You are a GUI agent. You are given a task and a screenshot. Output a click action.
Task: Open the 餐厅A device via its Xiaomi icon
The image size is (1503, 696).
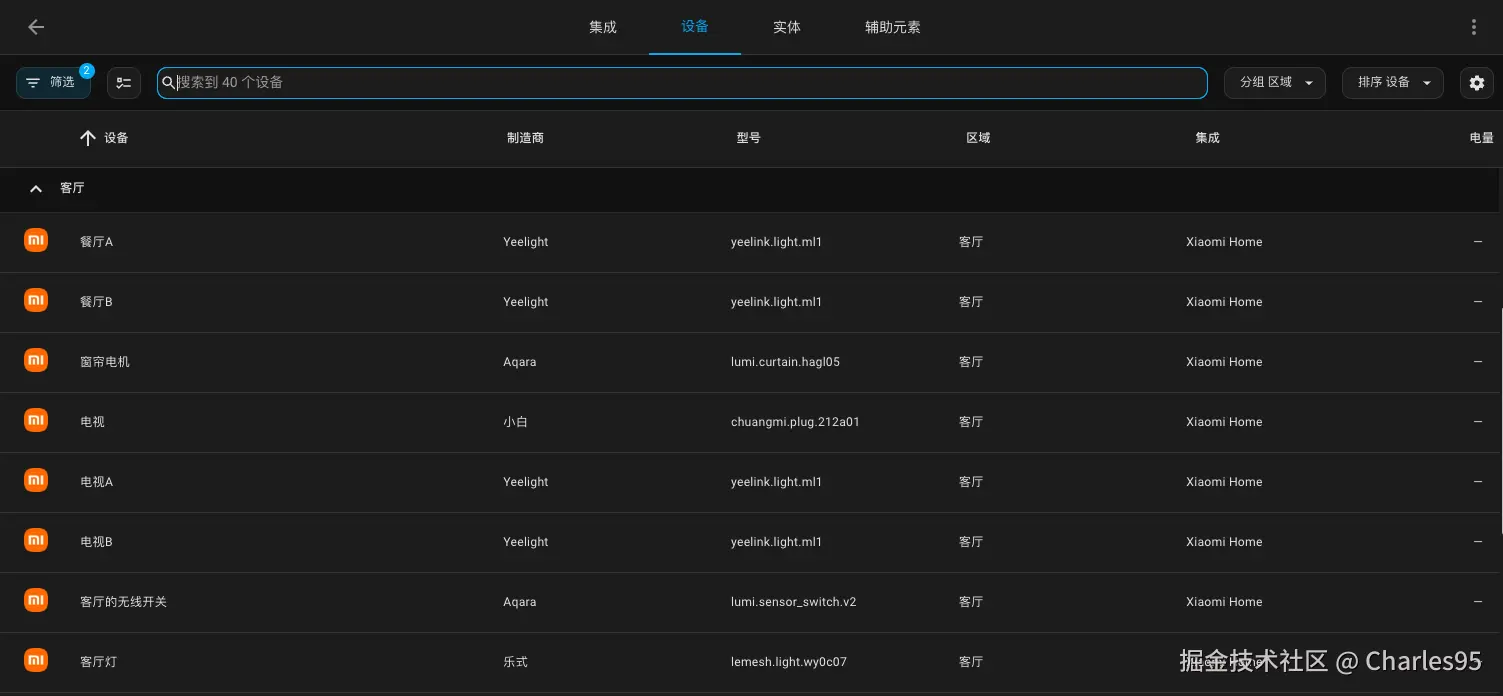point(35,240)
